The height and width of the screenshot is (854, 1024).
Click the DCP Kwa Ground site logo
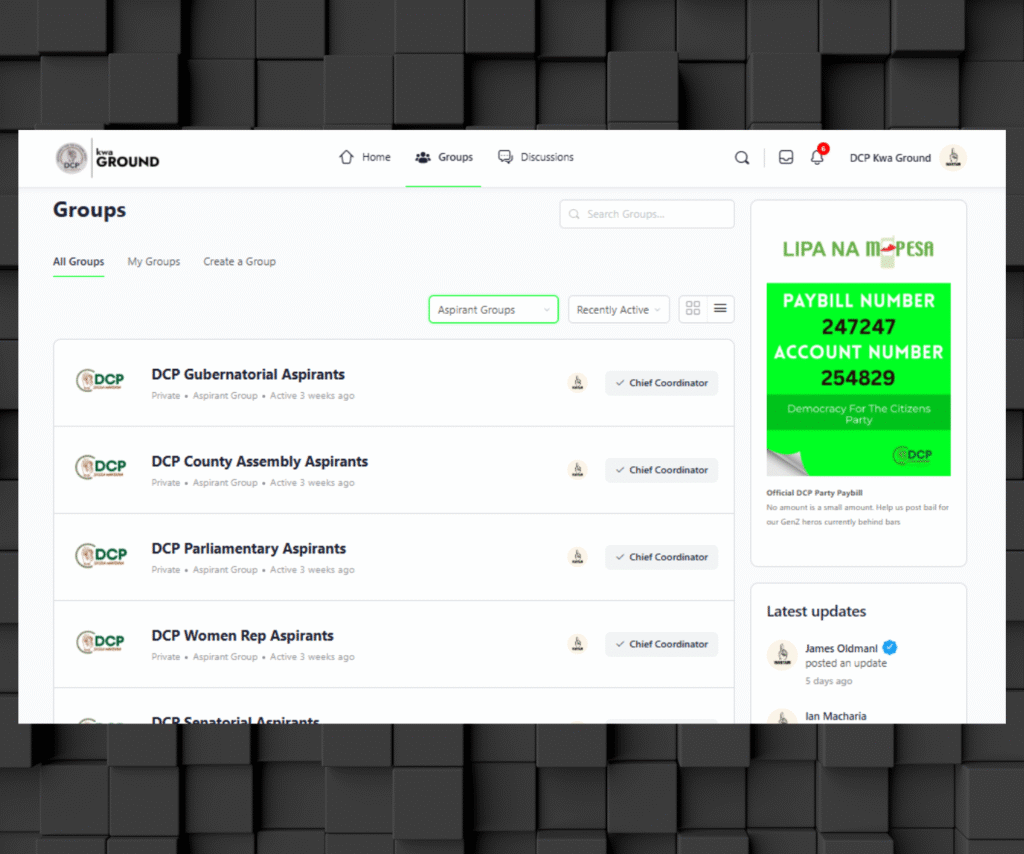coord(108,158)
